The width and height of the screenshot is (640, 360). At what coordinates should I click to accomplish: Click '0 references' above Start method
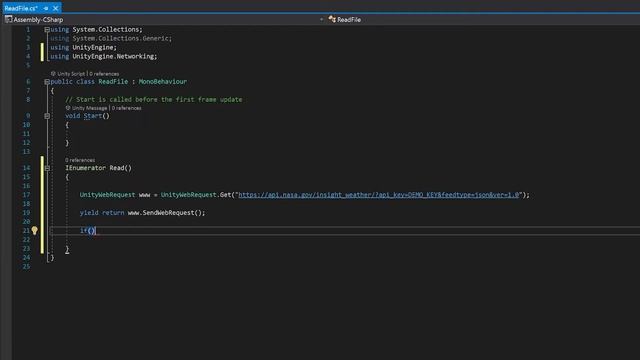point(127,108)
